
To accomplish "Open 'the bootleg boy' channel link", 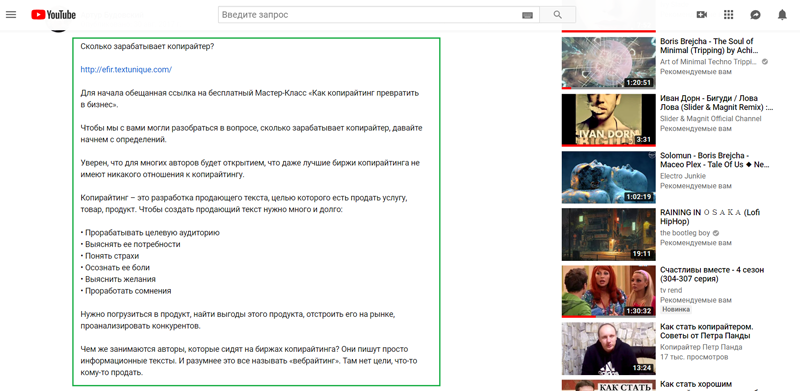I will coord(685,233).
